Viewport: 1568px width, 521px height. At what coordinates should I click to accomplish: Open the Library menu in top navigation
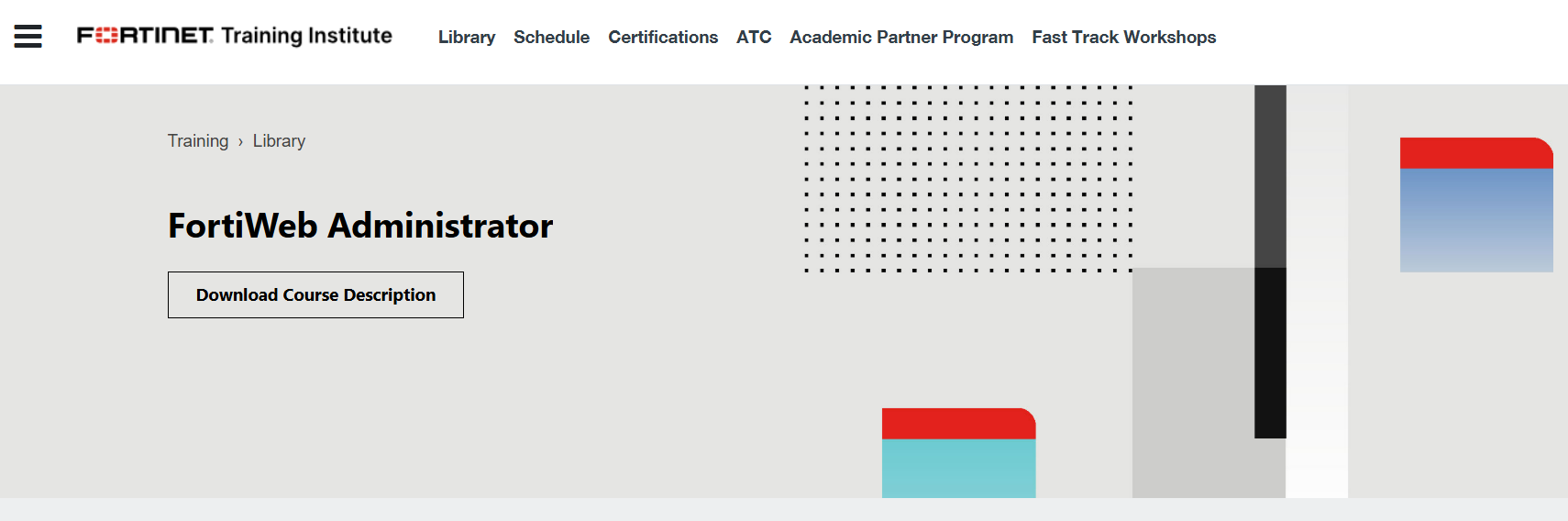(x=467, y=37)
